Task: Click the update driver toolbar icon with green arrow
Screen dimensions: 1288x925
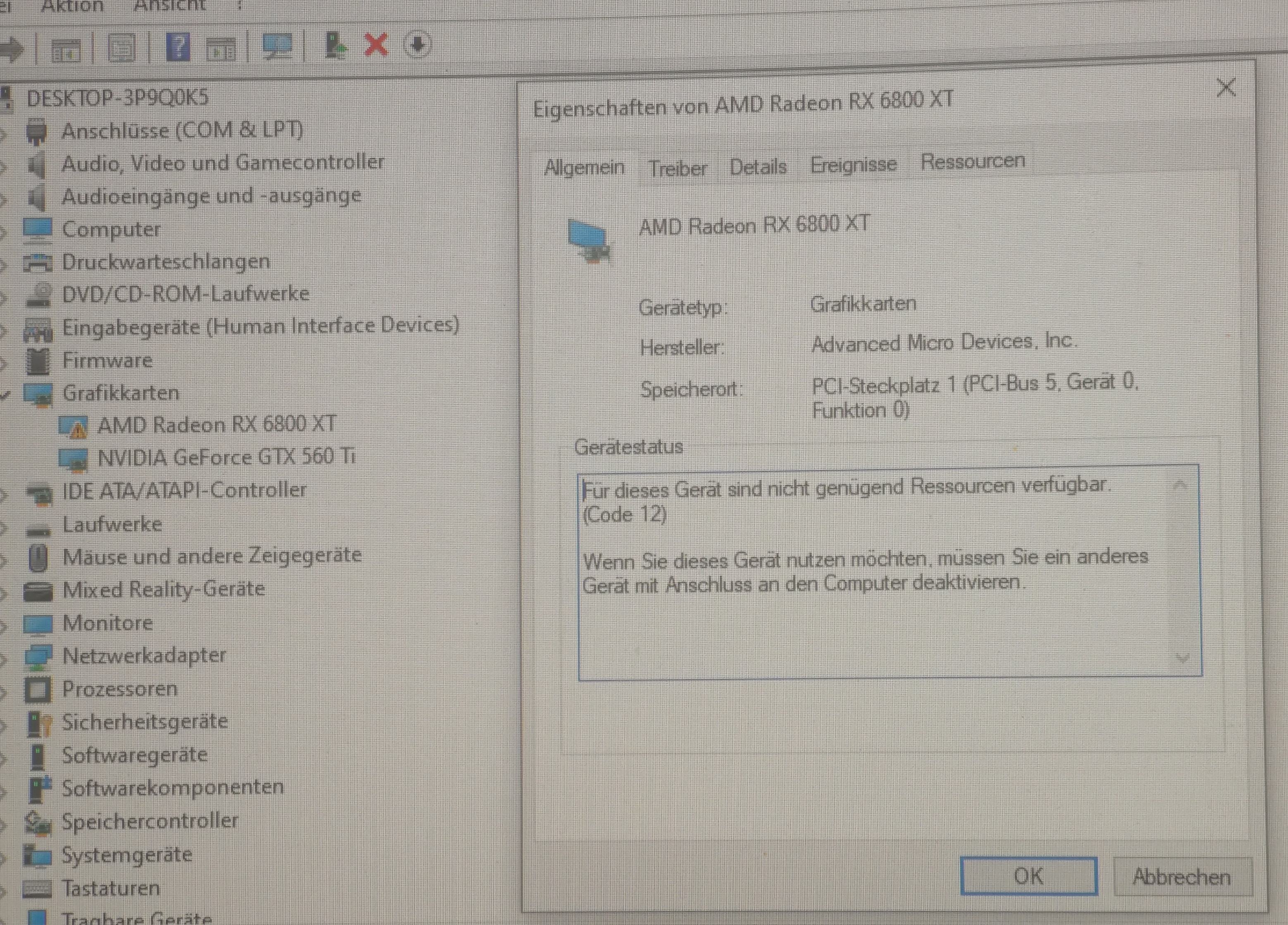Action: pos(336,45)
